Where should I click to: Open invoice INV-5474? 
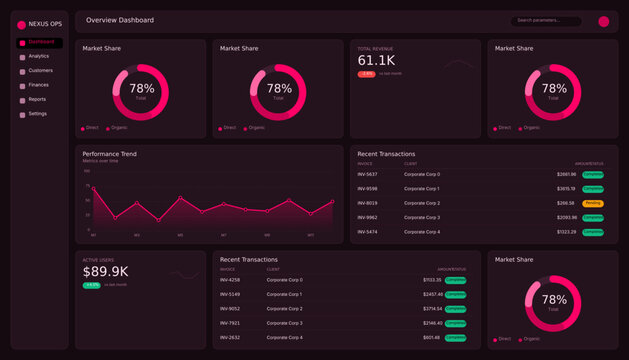367,232
